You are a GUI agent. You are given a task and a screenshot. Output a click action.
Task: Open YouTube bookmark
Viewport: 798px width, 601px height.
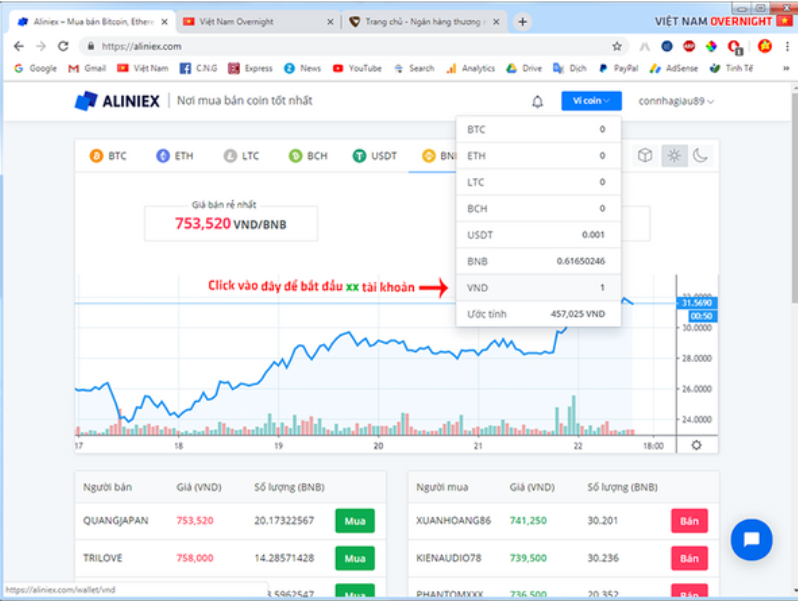click(x=357, y=68)
